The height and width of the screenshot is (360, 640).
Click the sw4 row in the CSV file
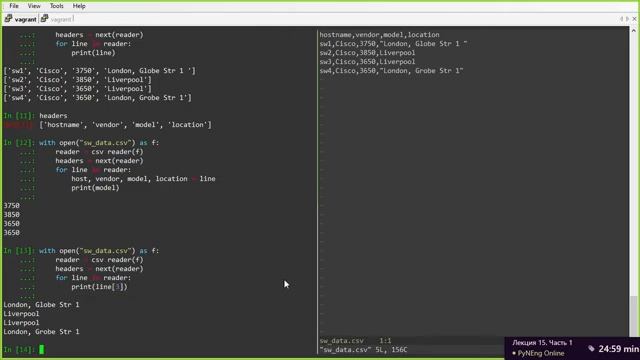click(391, 71)
